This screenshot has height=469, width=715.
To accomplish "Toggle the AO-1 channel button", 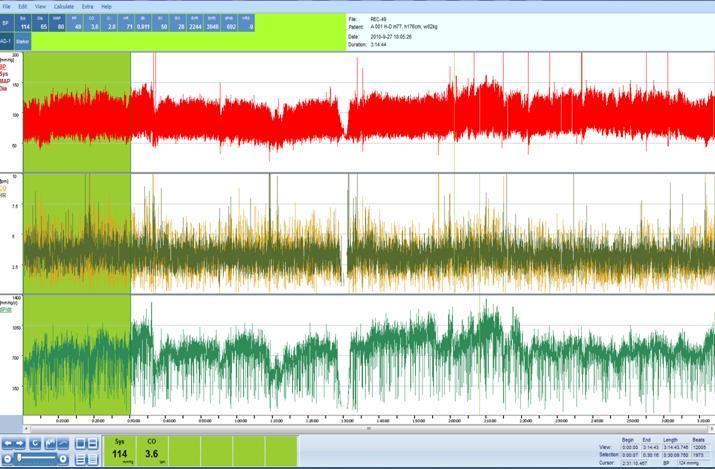I will click(x=6, y=41).
